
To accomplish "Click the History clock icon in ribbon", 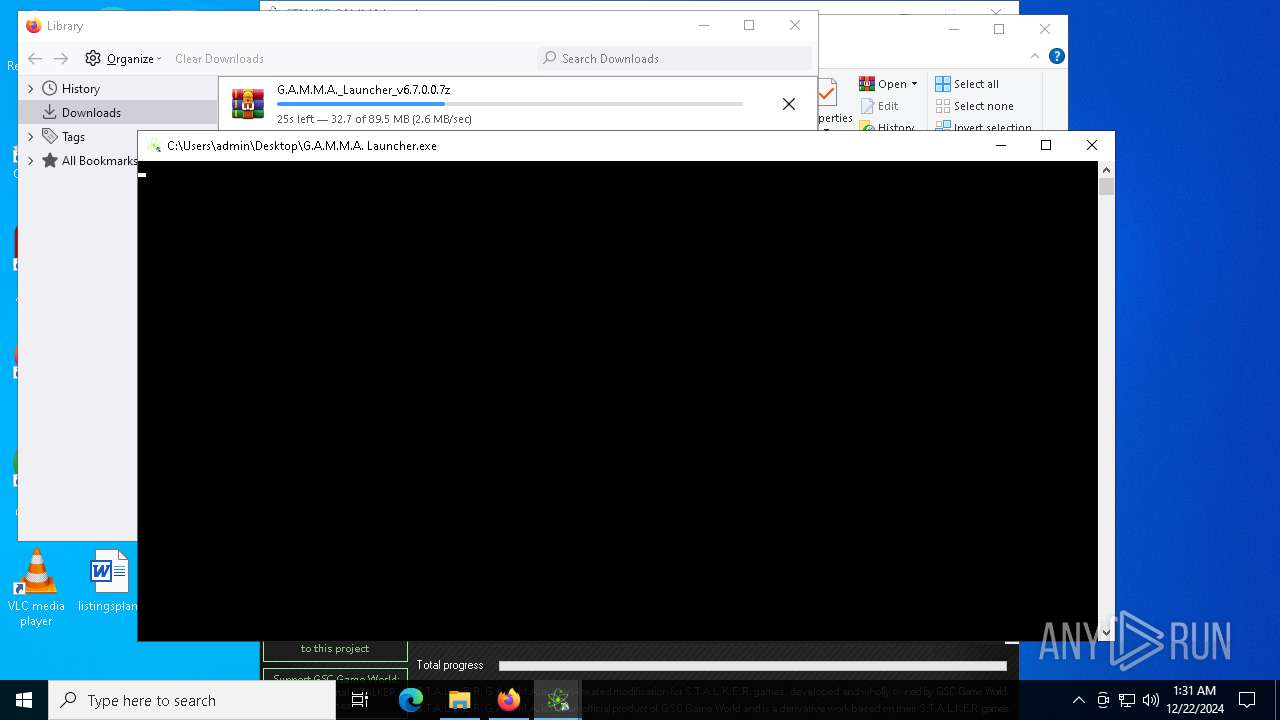I will (x=867, y=127).
